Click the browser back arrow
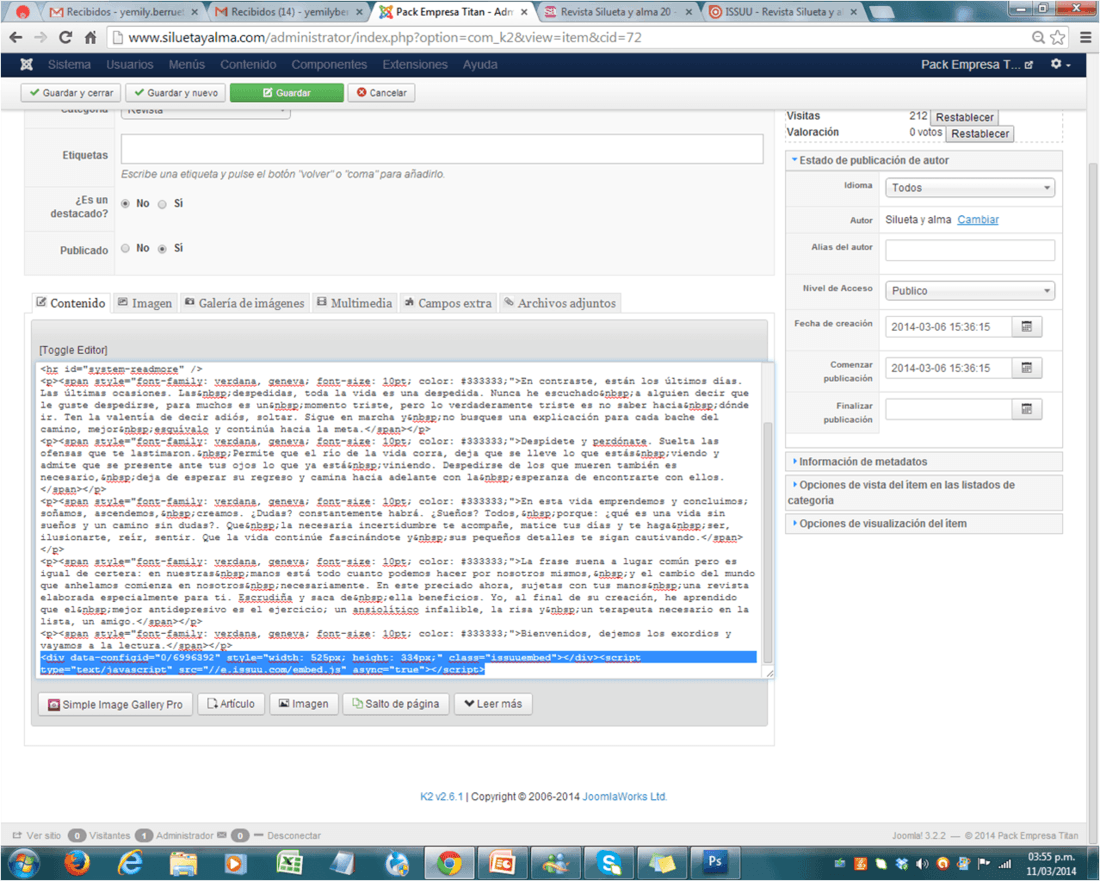 tap(15, 37)
